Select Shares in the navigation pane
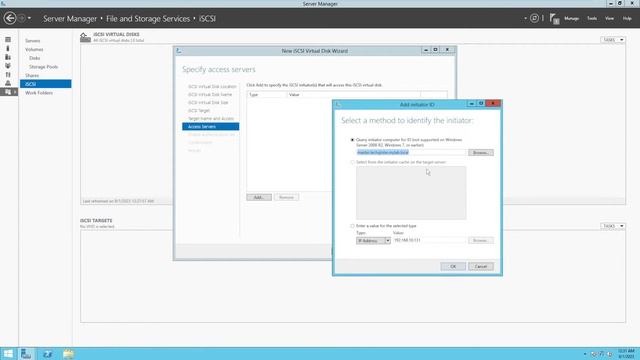 [x=32, y=76]
